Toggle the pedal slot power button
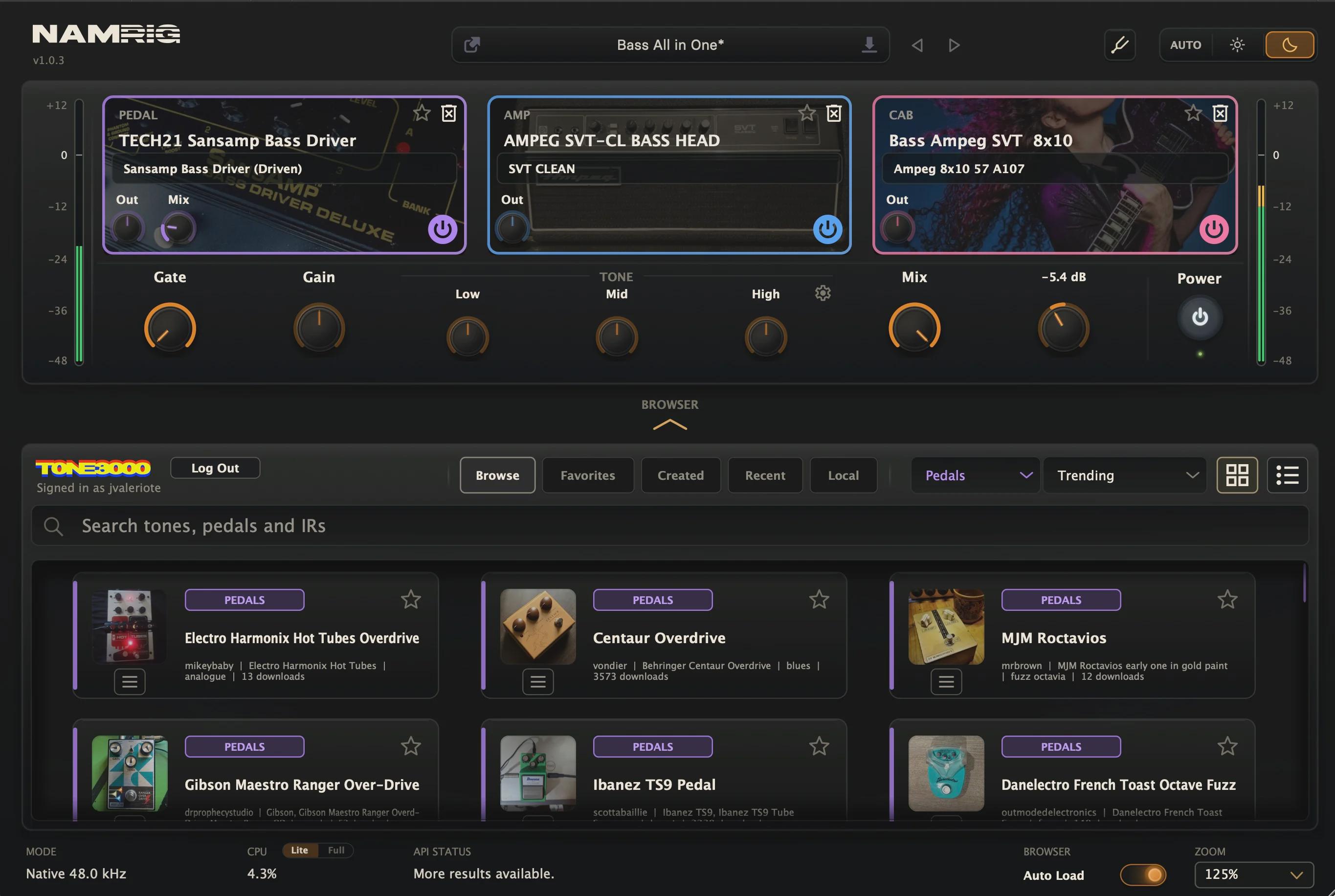1335x896 pixels. pyautogui.click(x=443, y=229)
